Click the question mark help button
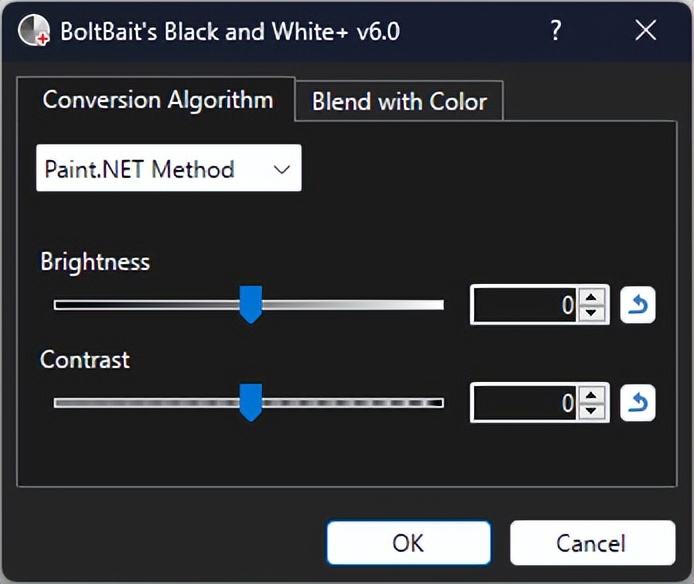 click(556, 31)
